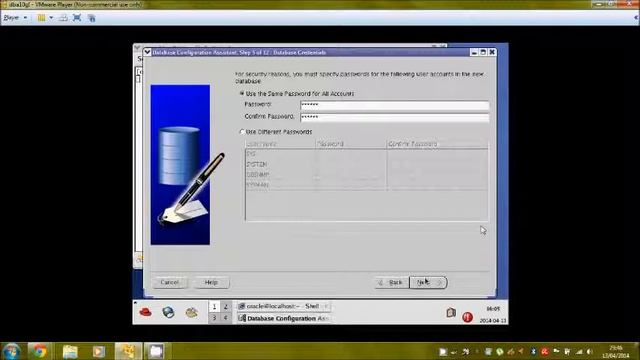Expand the VMware power options arrow
This screenshot has height=360, width=640.
[x=51, y=18]
